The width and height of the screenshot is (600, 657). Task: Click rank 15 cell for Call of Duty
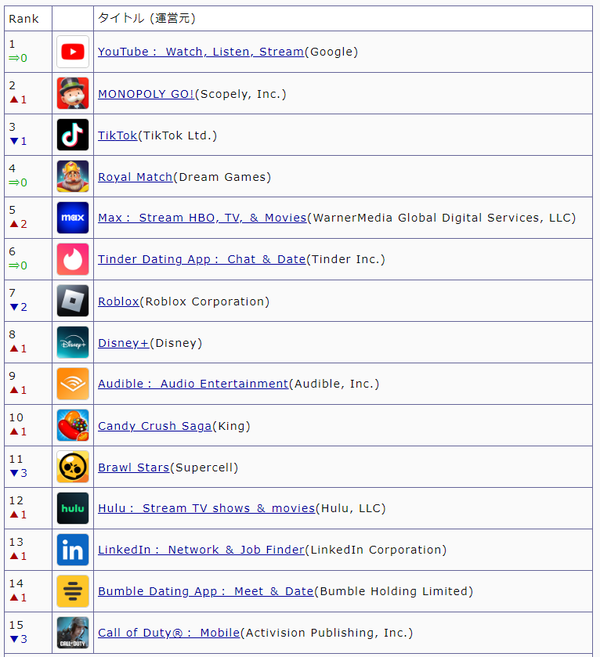(28, 632)
